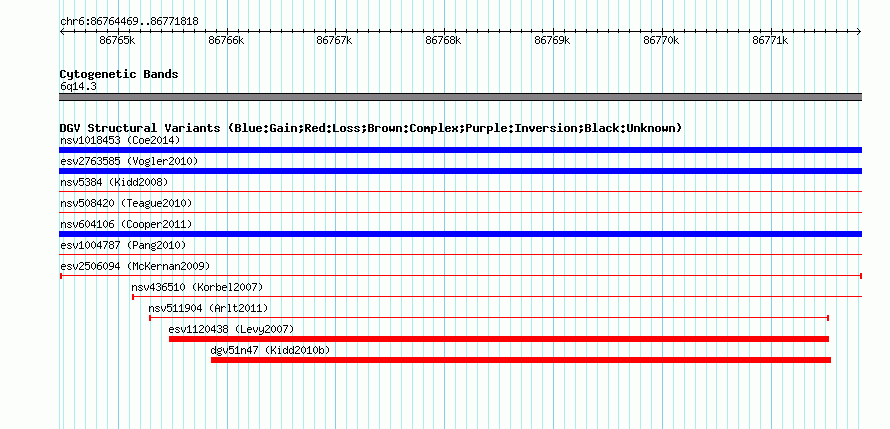The width and height of the screenshot is (890, 429).
Task: Click the 86766k ruler tick label
Action: tap(226, 40)
